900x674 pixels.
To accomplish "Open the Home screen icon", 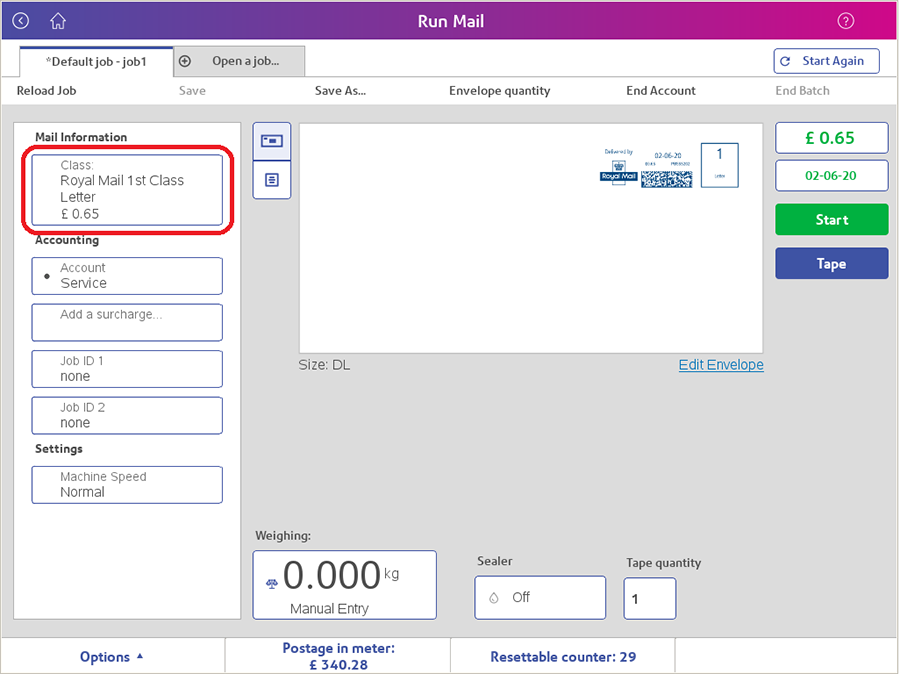I will click(x=58, y=21).
